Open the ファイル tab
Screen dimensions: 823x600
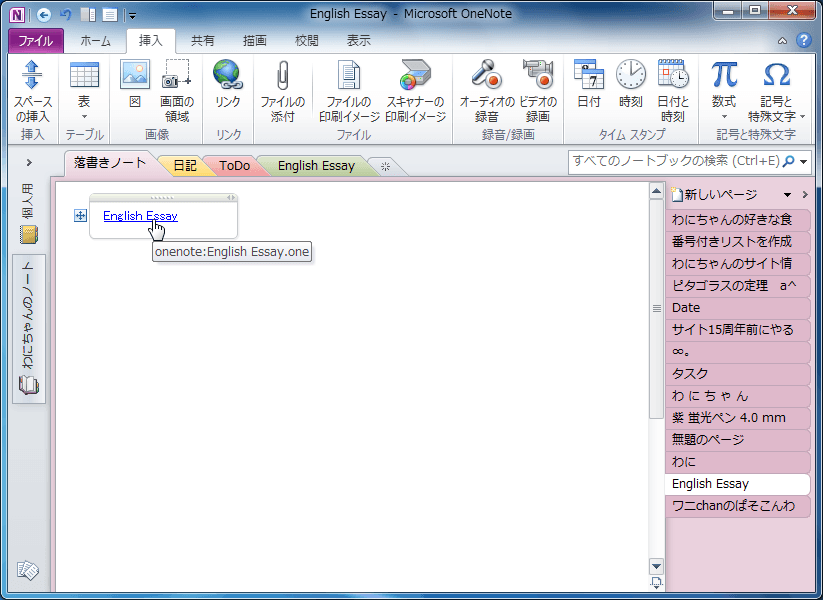pos(36,40)
